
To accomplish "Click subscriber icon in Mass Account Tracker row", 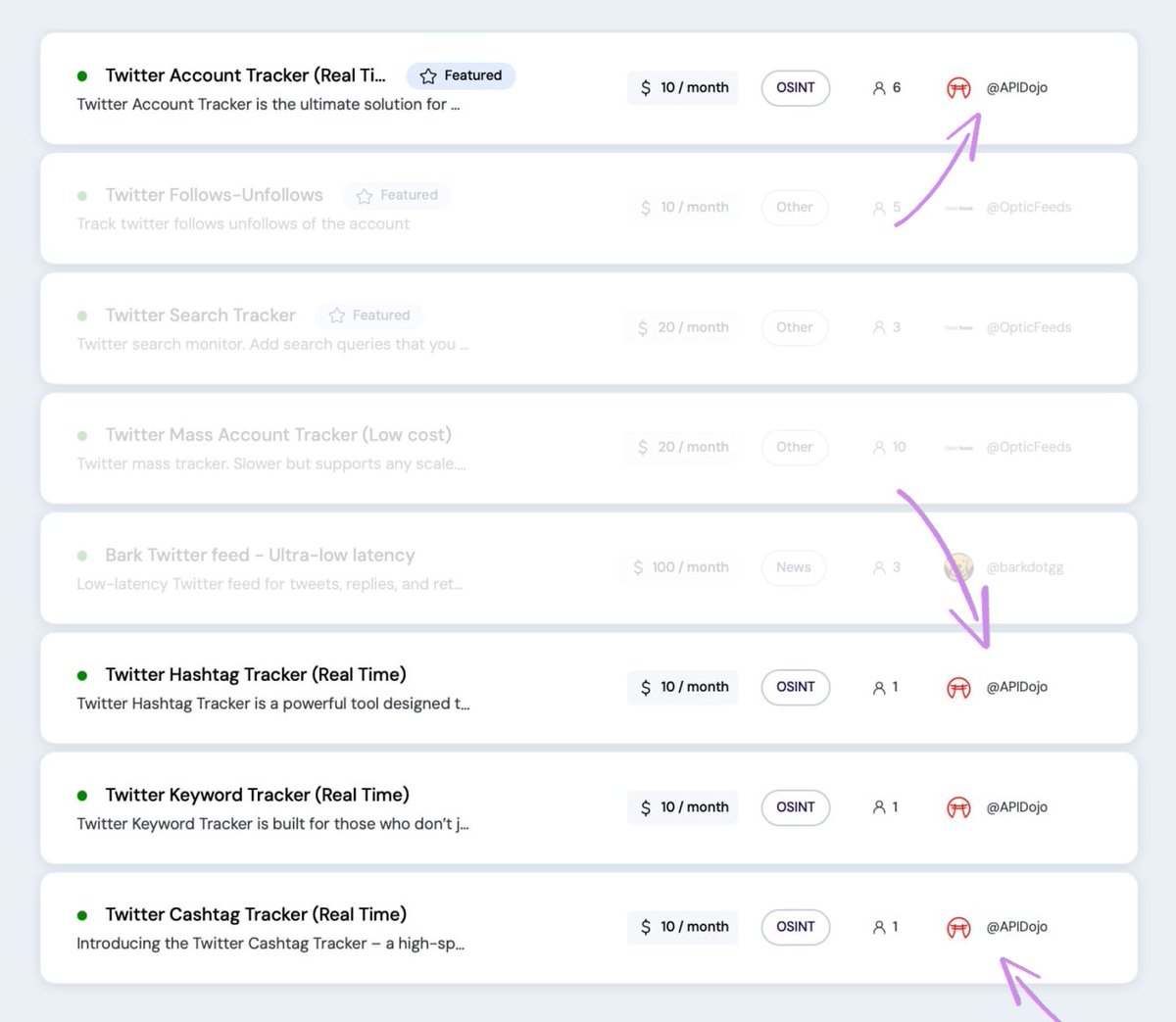I will [879, 448].
